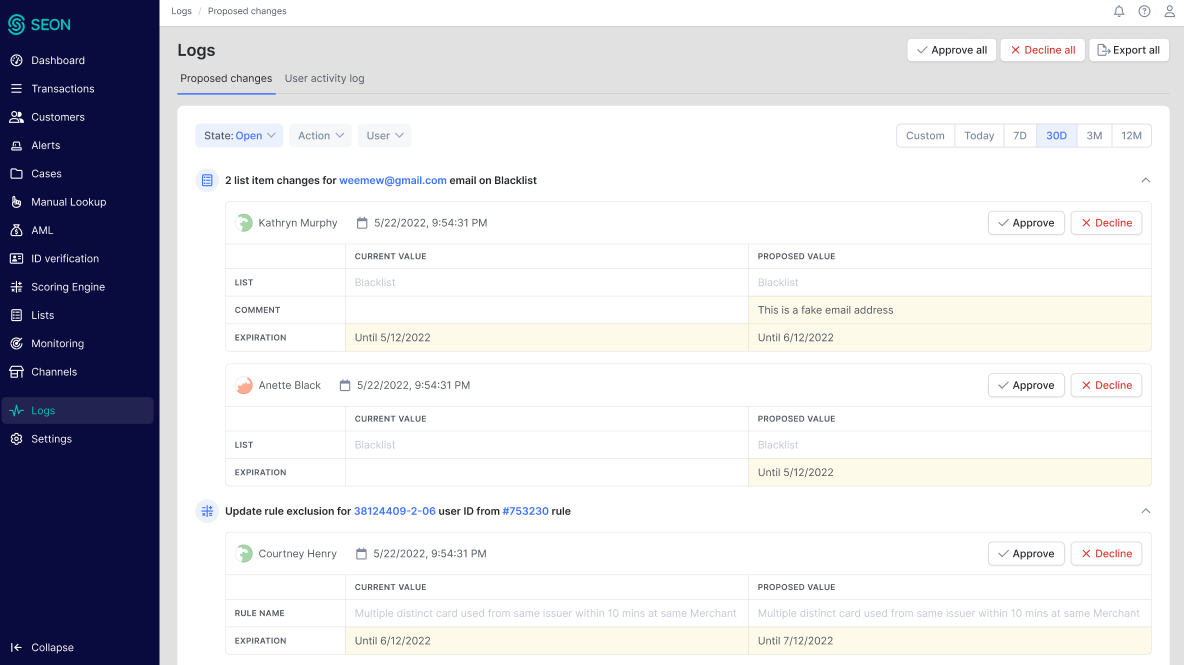Open Scoring Engine from the sidebar
The height and width of the screenshot is (665, 1184).
[x=67, y=287]
